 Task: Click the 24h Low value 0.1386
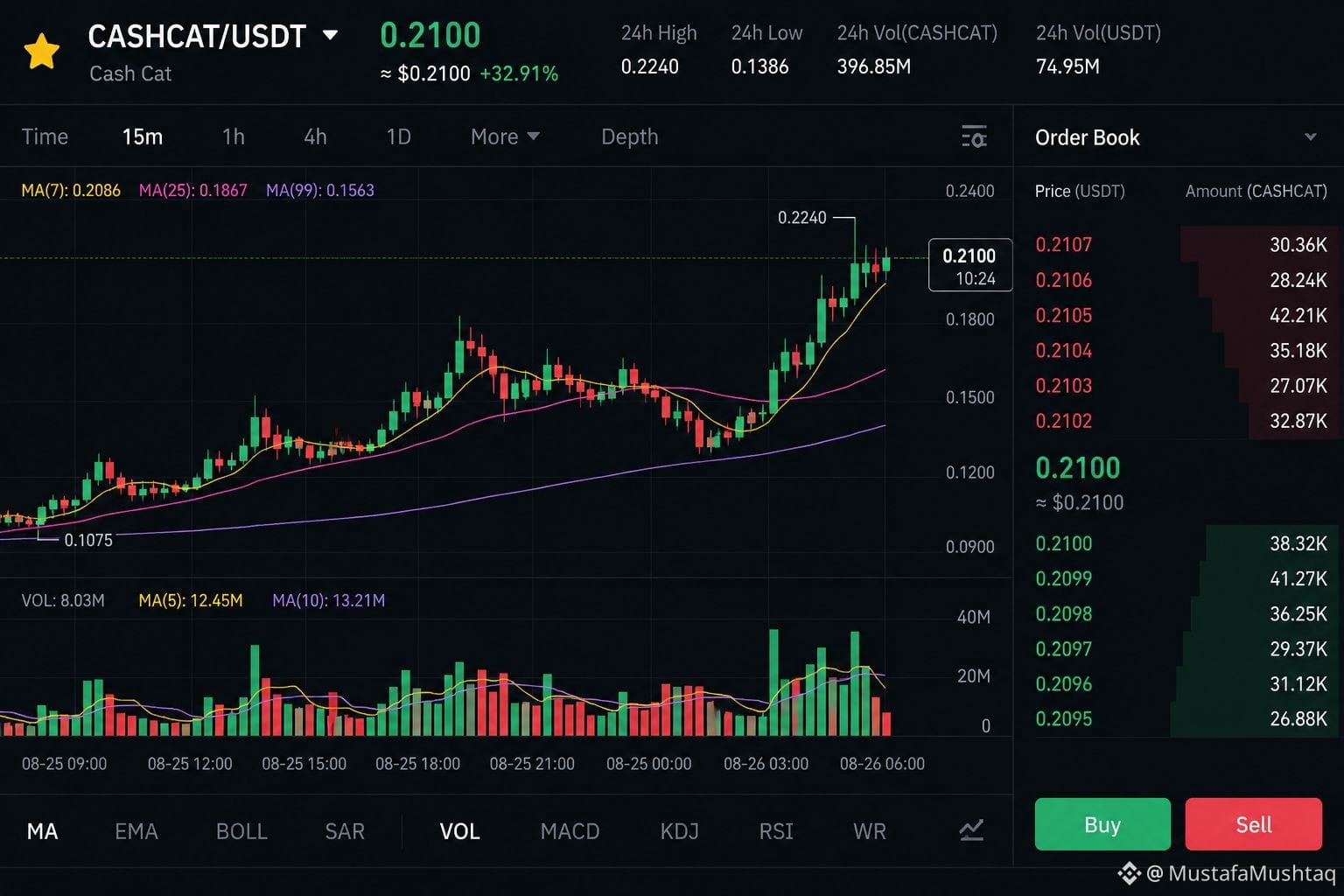tap(759, 66)
